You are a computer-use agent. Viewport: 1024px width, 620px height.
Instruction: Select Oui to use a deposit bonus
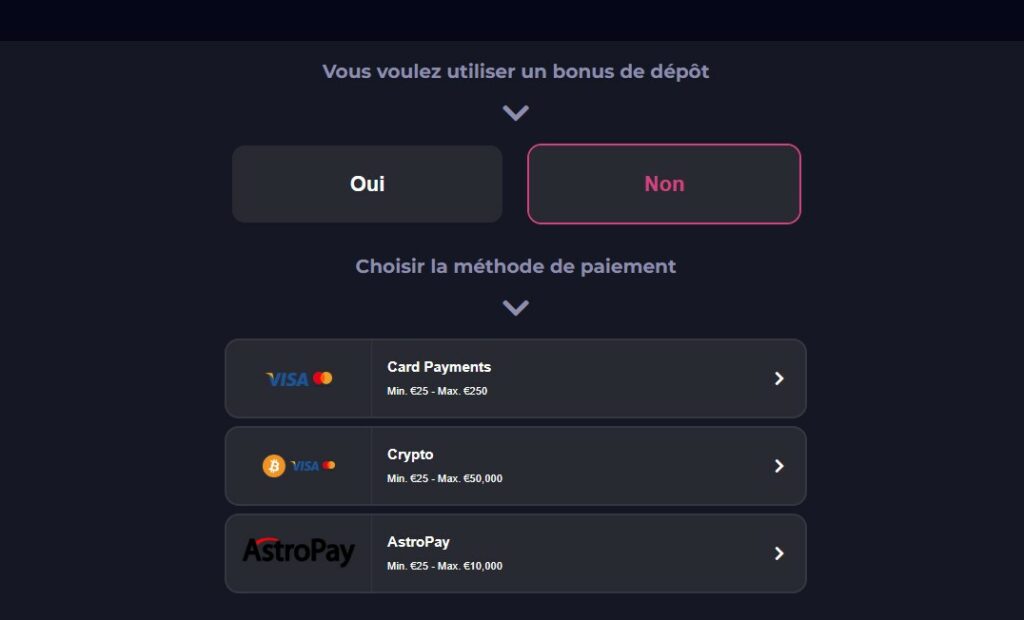click(367, 184)
